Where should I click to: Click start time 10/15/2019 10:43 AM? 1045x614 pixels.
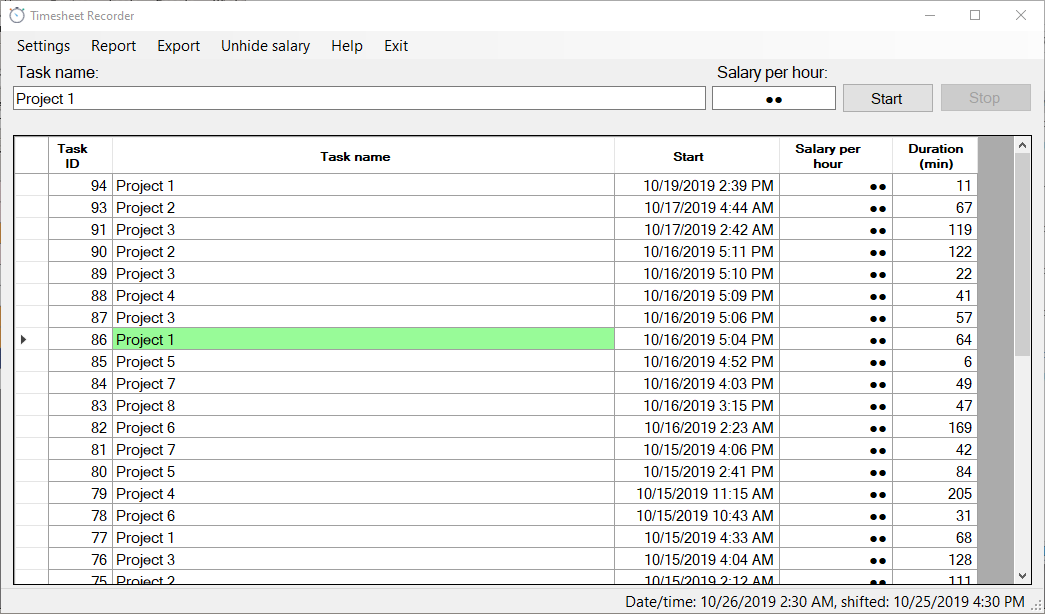tap(697, 515)
